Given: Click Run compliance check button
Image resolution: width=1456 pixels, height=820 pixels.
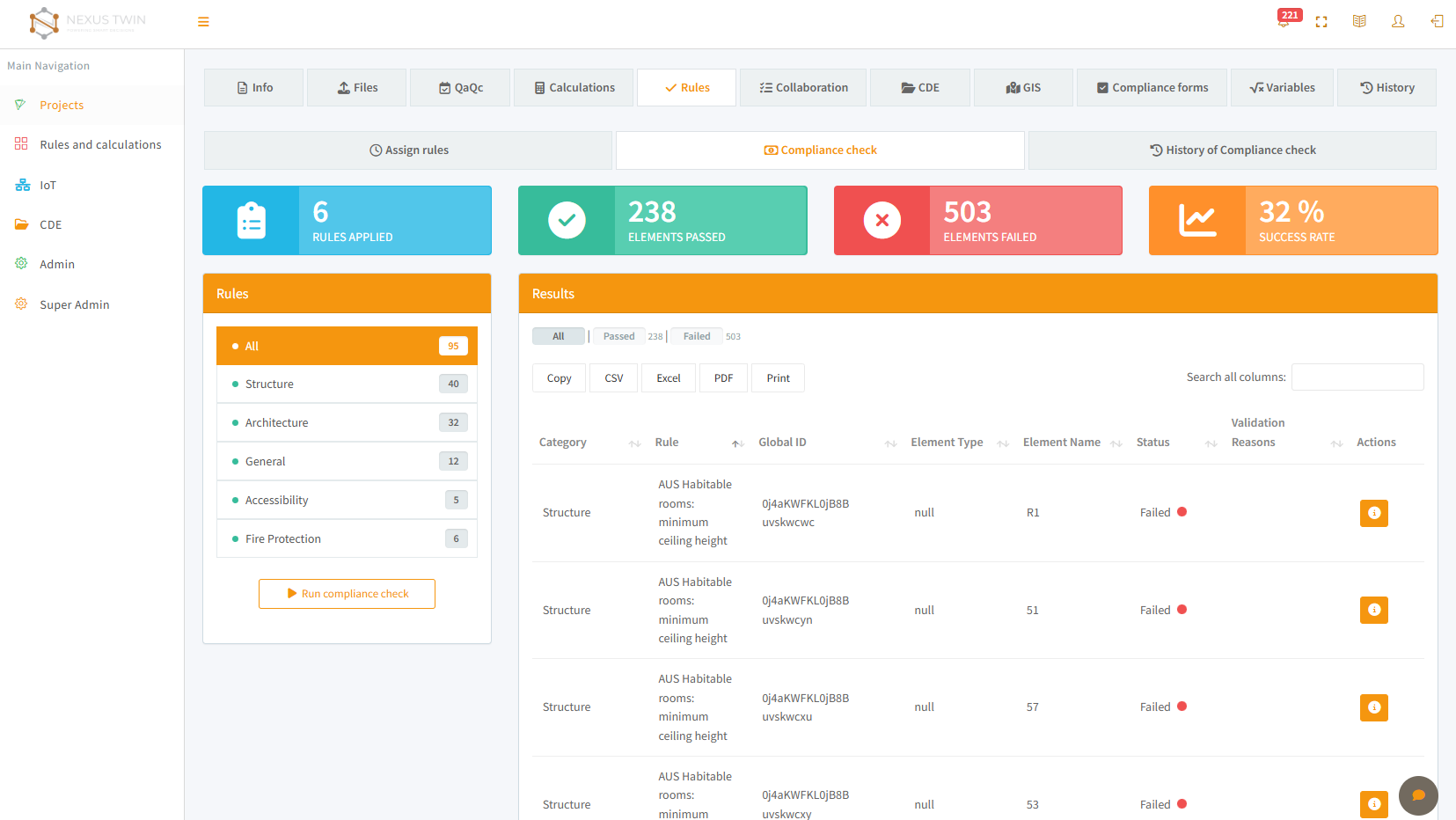Looking at the screenshot, I should 347,594.
